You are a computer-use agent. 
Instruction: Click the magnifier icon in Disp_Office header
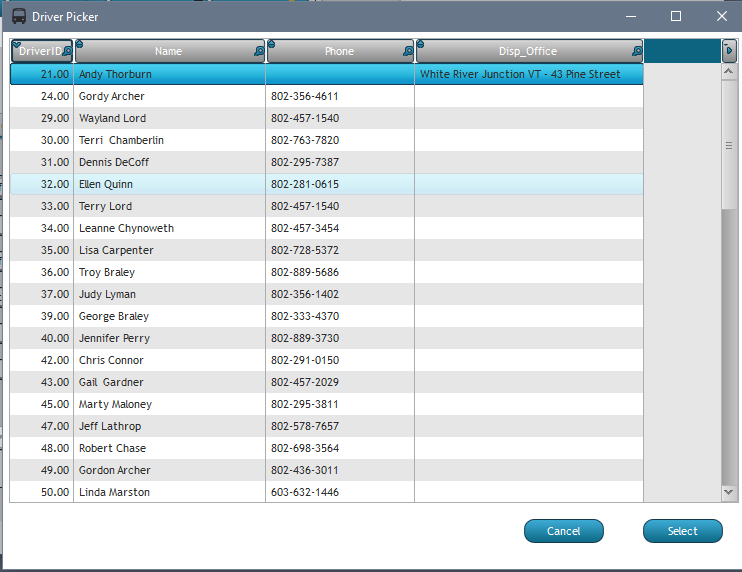[637, 51]
